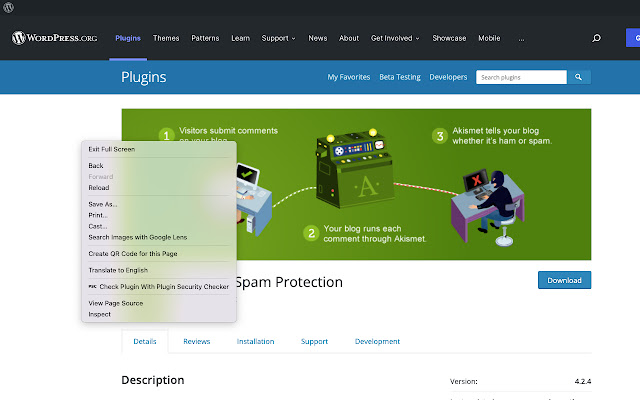The image size is (640, 400).
Task: Open the Plugins nav item
Action: 128,38
